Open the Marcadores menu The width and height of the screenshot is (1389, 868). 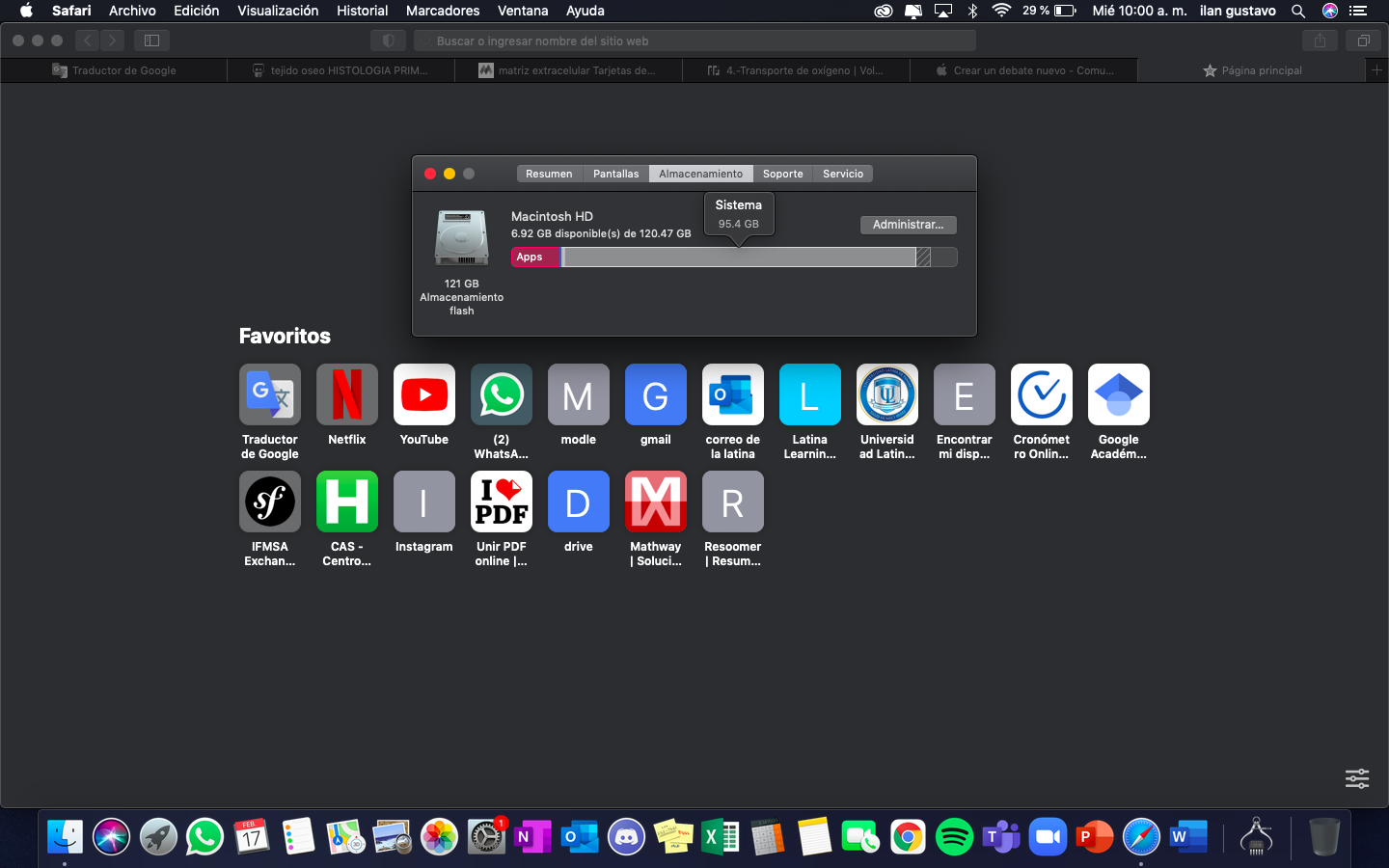pos(443,11)
